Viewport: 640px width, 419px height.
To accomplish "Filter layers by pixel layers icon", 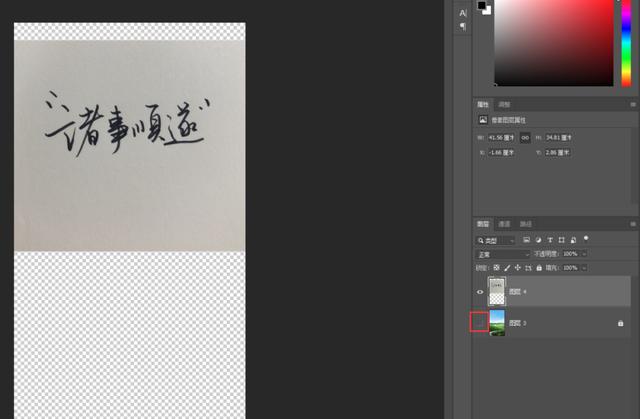I will click(527, 240).
